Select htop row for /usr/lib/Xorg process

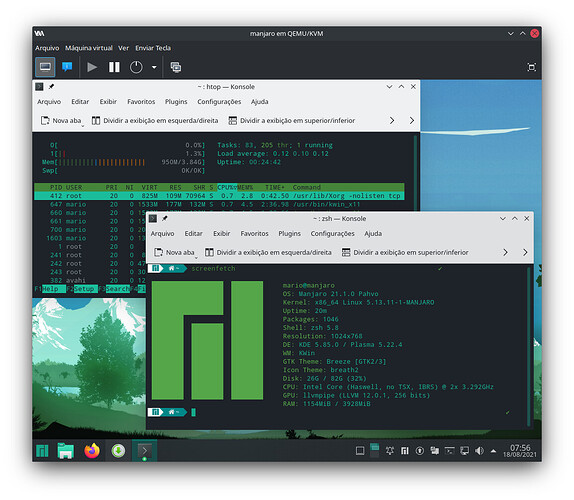(x=219, y=196)
